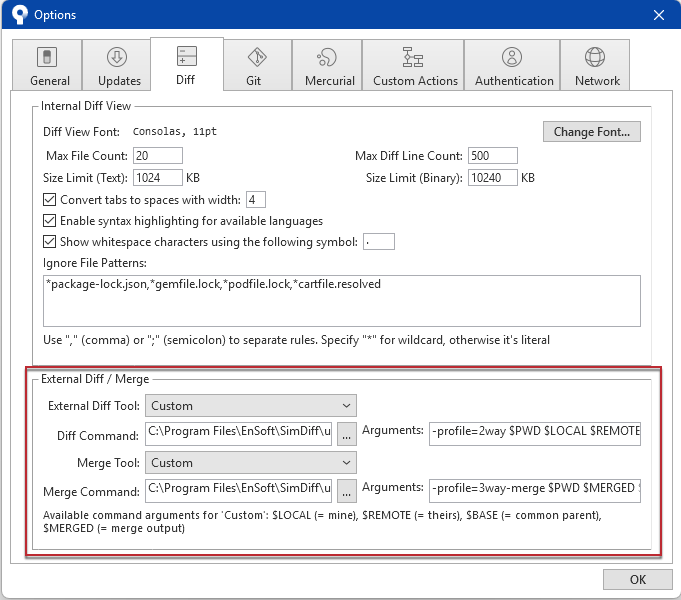Screen dimensions: 681x600
Task: Select the Diff tab label
Action: coord(185,80)
